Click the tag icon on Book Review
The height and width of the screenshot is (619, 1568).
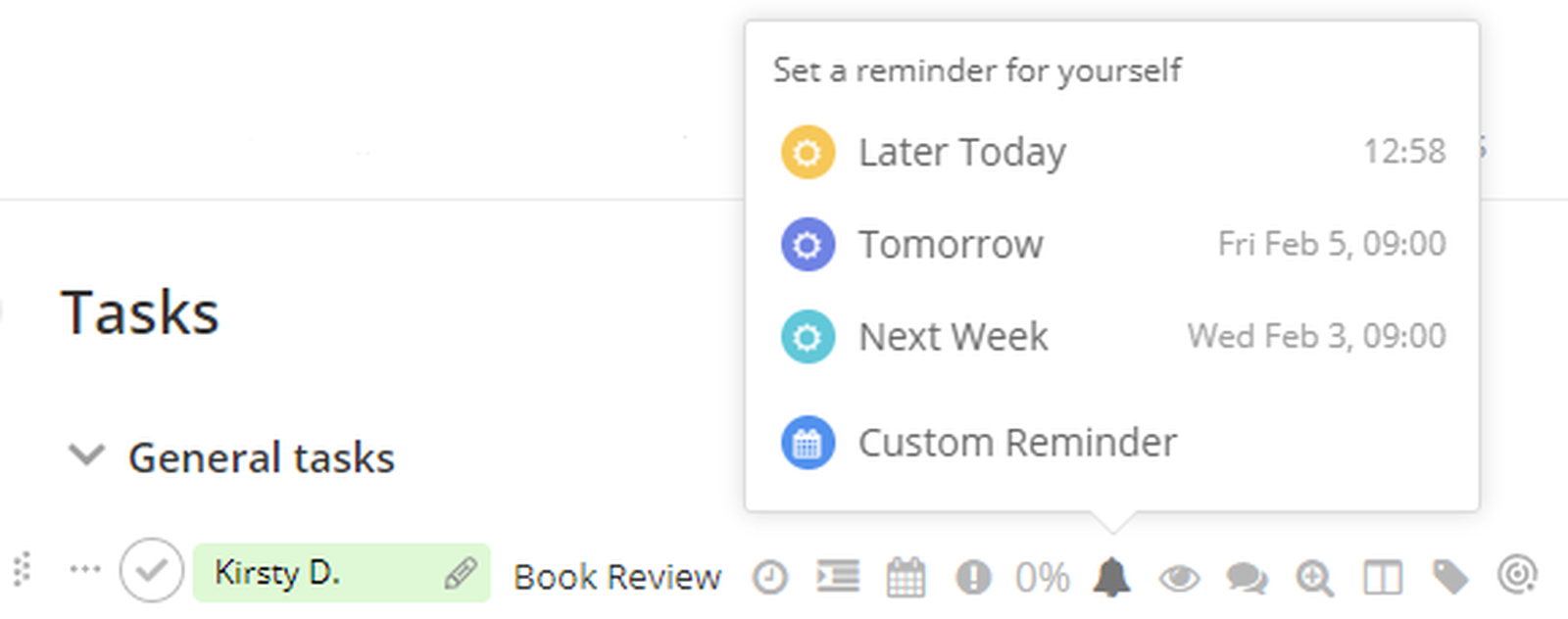tap(1450, 577)
